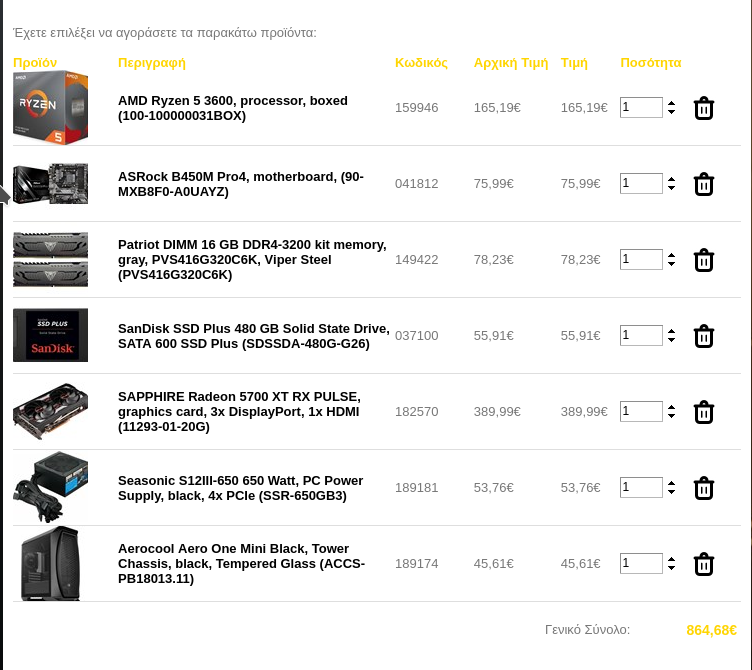Open the Patriot Viper Steel memory thumbnail
752x670 pixels.
[50, 259]
